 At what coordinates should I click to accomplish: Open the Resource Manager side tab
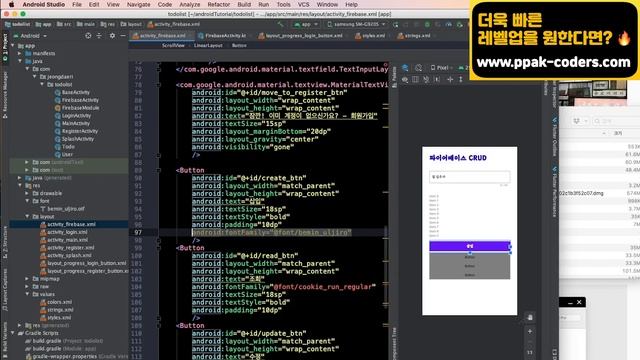(x=5, y=95)
